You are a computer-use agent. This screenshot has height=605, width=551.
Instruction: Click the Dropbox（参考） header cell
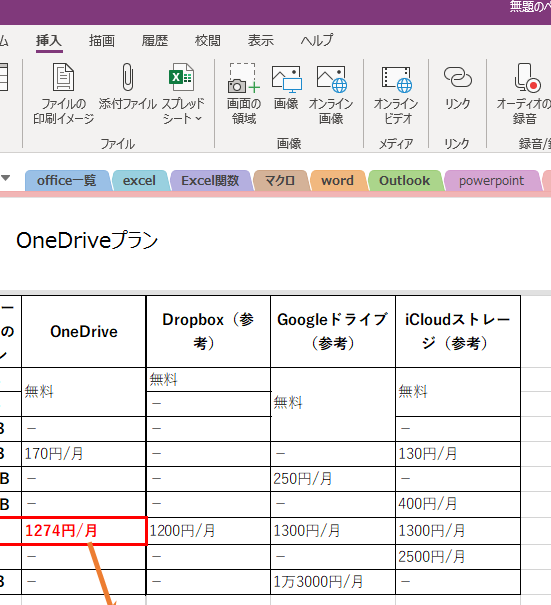(x=208, y=331)
